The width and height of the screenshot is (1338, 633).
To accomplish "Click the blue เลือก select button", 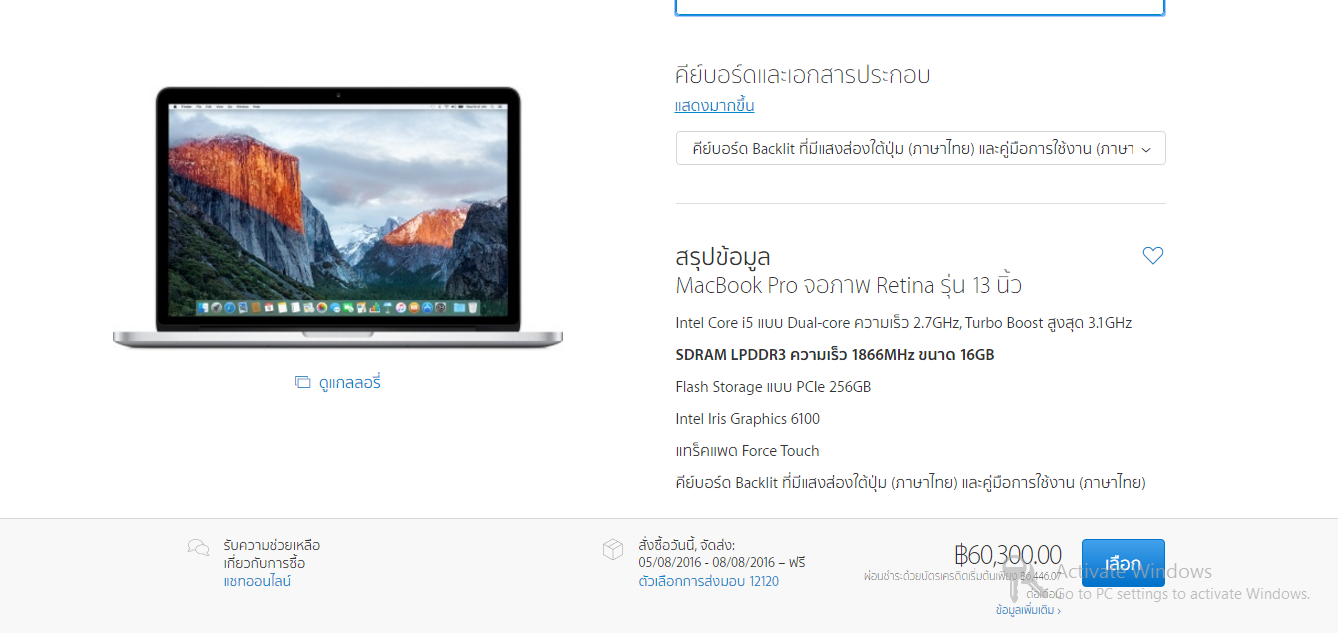I will (x=1123, y=563).
